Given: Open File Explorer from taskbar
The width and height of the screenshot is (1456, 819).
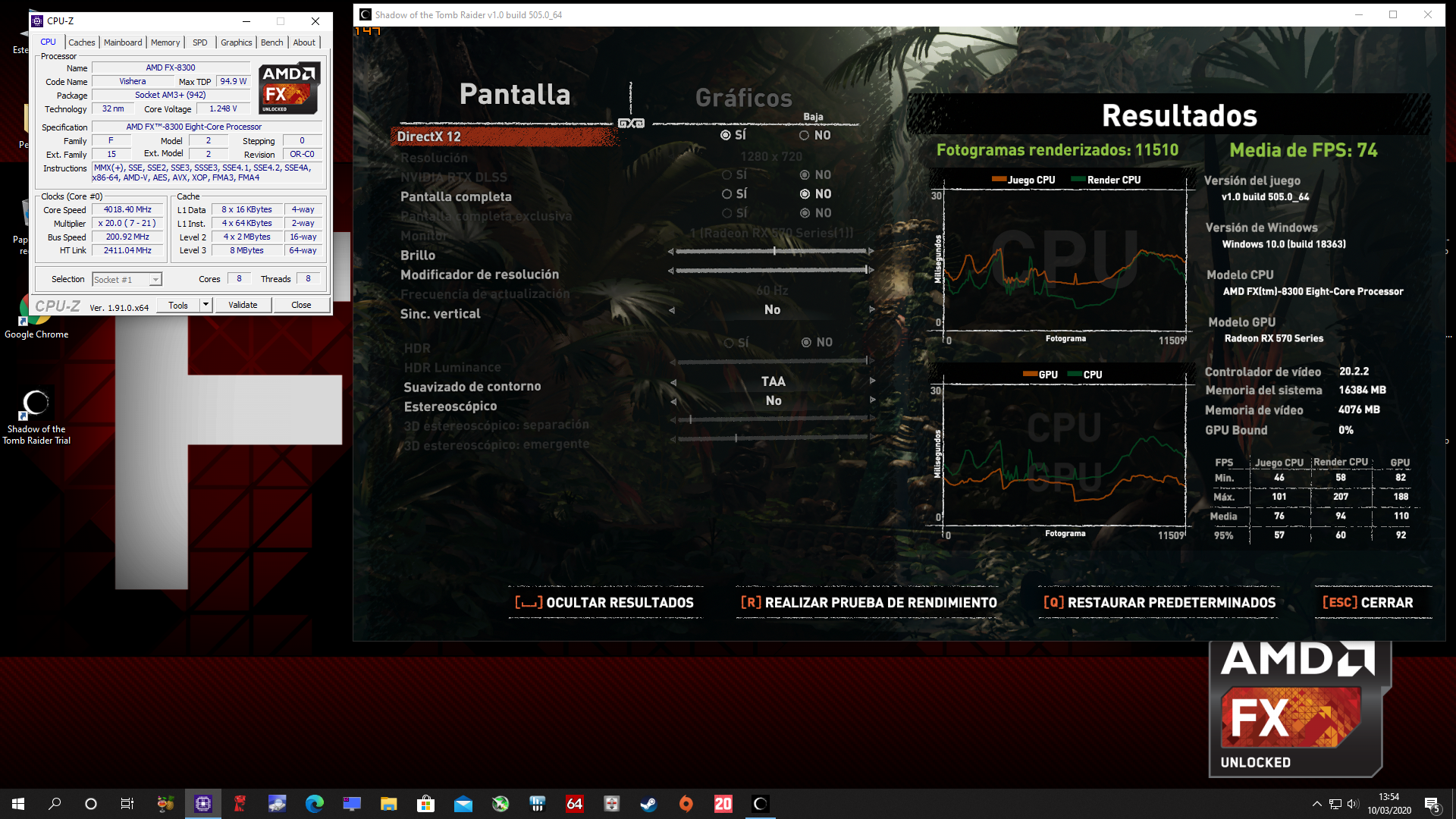Looking at the screenshot, I should 388,804.
